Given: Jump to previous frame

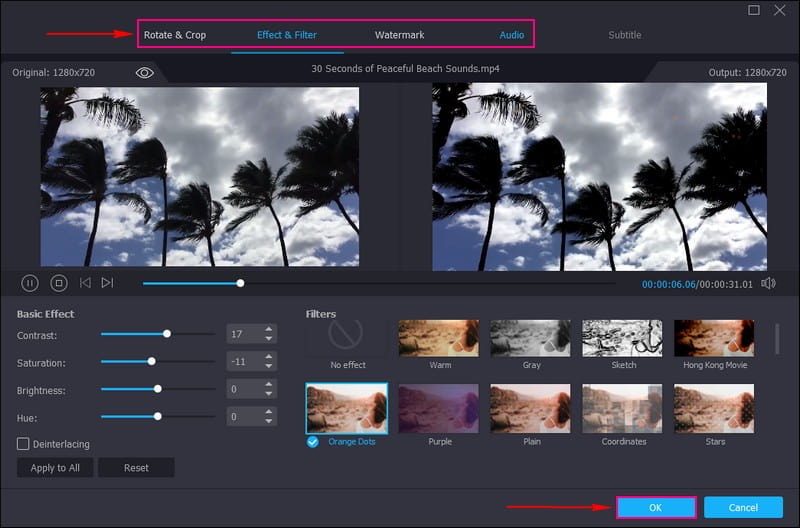Looking at the screenshot, I should coord(85,283).
